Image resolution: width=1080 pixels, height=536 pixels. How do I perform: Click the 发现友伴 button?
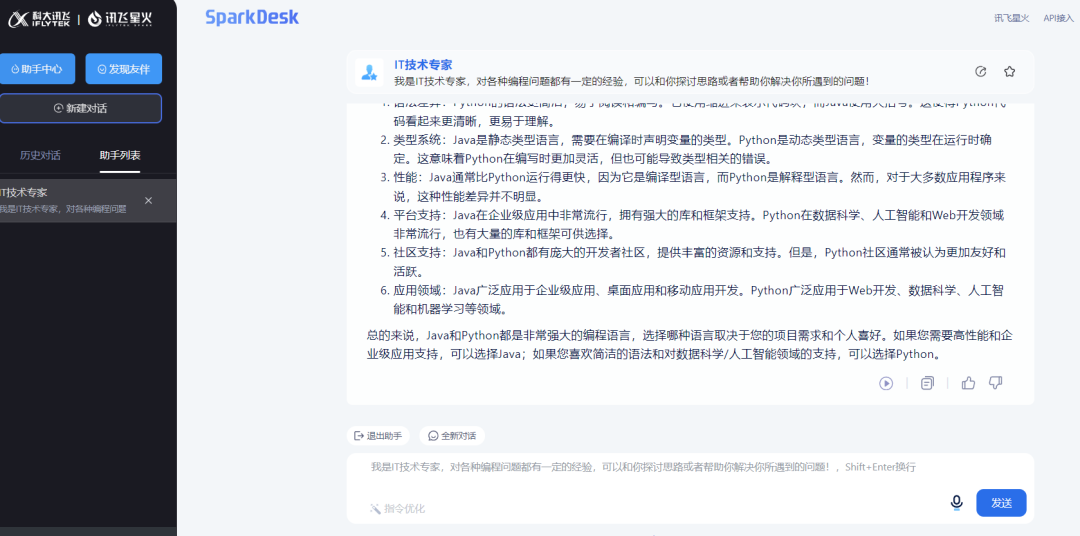pyautogui.click(x=124, y=69)
